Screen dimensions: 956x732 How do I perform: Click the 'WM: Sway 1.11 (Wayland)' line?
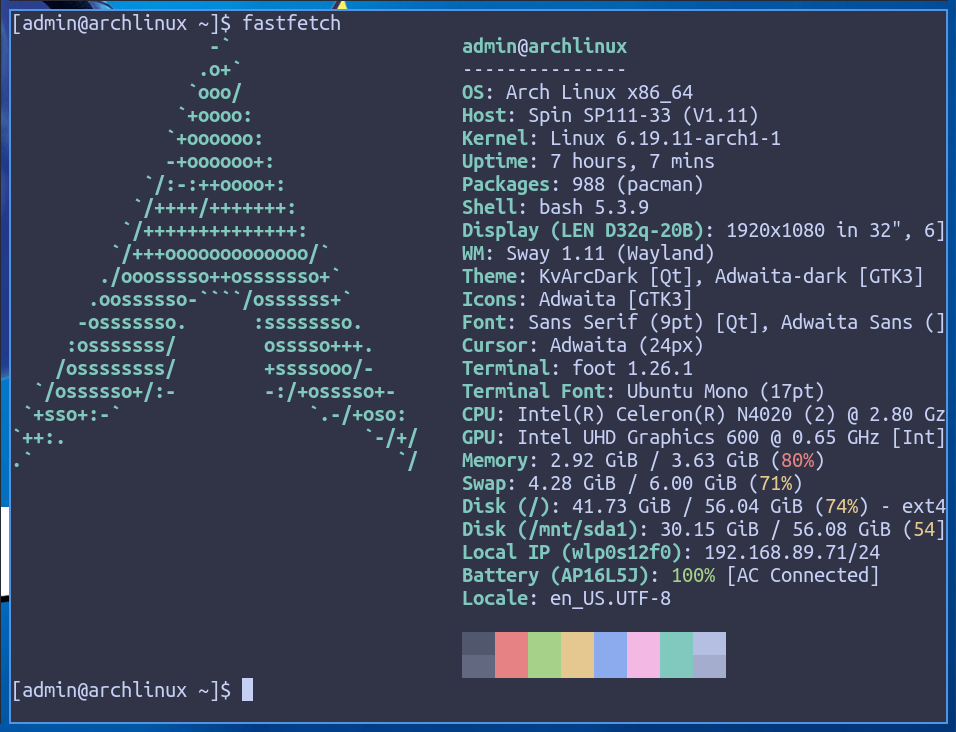588,254
